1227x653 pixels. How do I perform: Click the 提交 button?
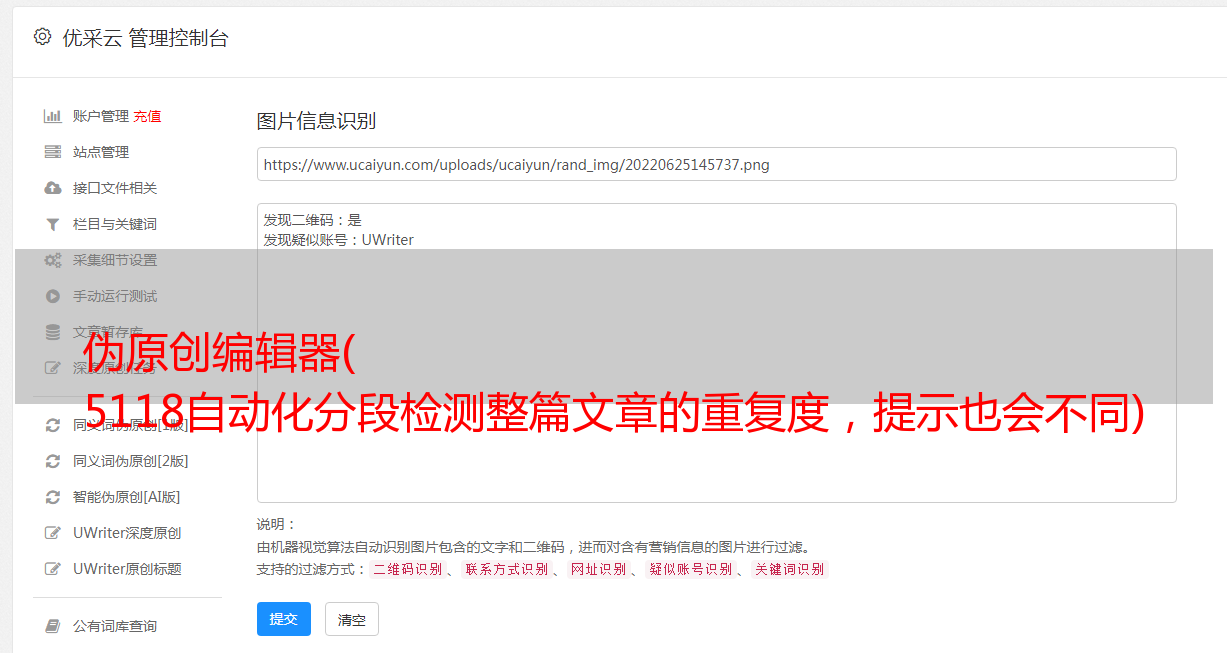pos(284,619)
